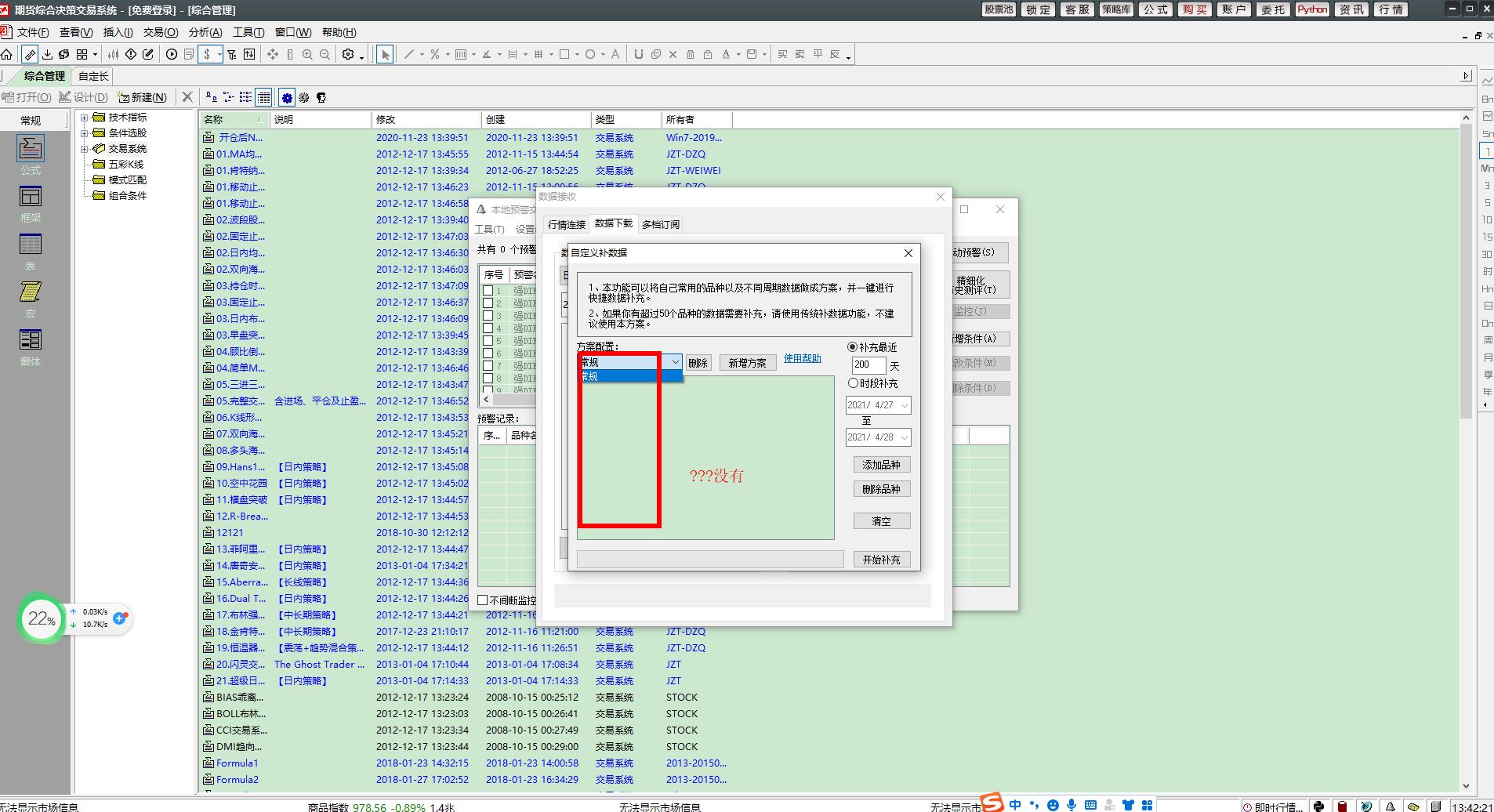Screen dimensions: 1494x812
Task: Select the arrow pointer tool
Action: click(x=385, y=54)
